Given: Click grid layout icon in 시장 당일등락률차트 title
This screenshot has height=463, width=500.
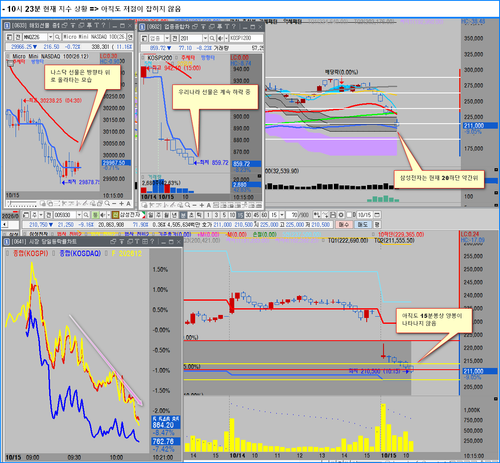Looking at the screenshot, I should coord(145,241).
